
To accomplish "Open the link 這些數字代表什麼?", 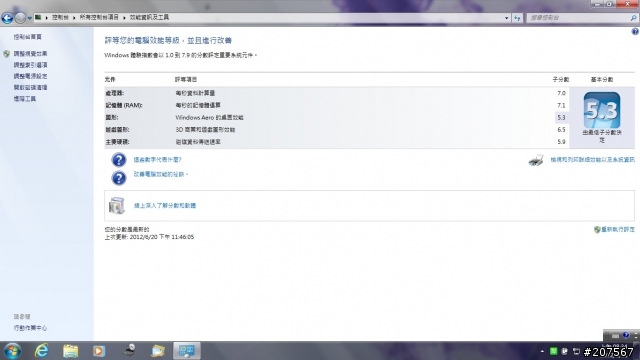I will point(158,160).
